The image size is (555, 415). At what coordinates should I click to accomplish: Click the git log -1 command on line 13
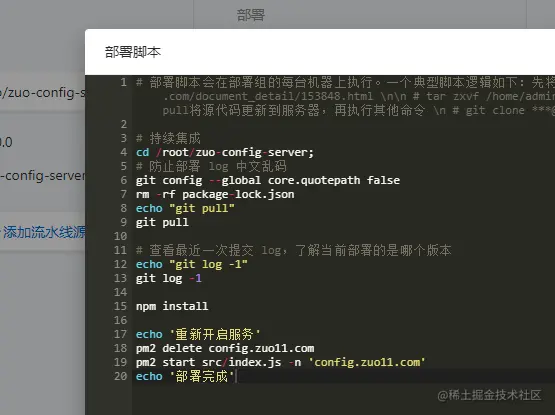[169, 278]
